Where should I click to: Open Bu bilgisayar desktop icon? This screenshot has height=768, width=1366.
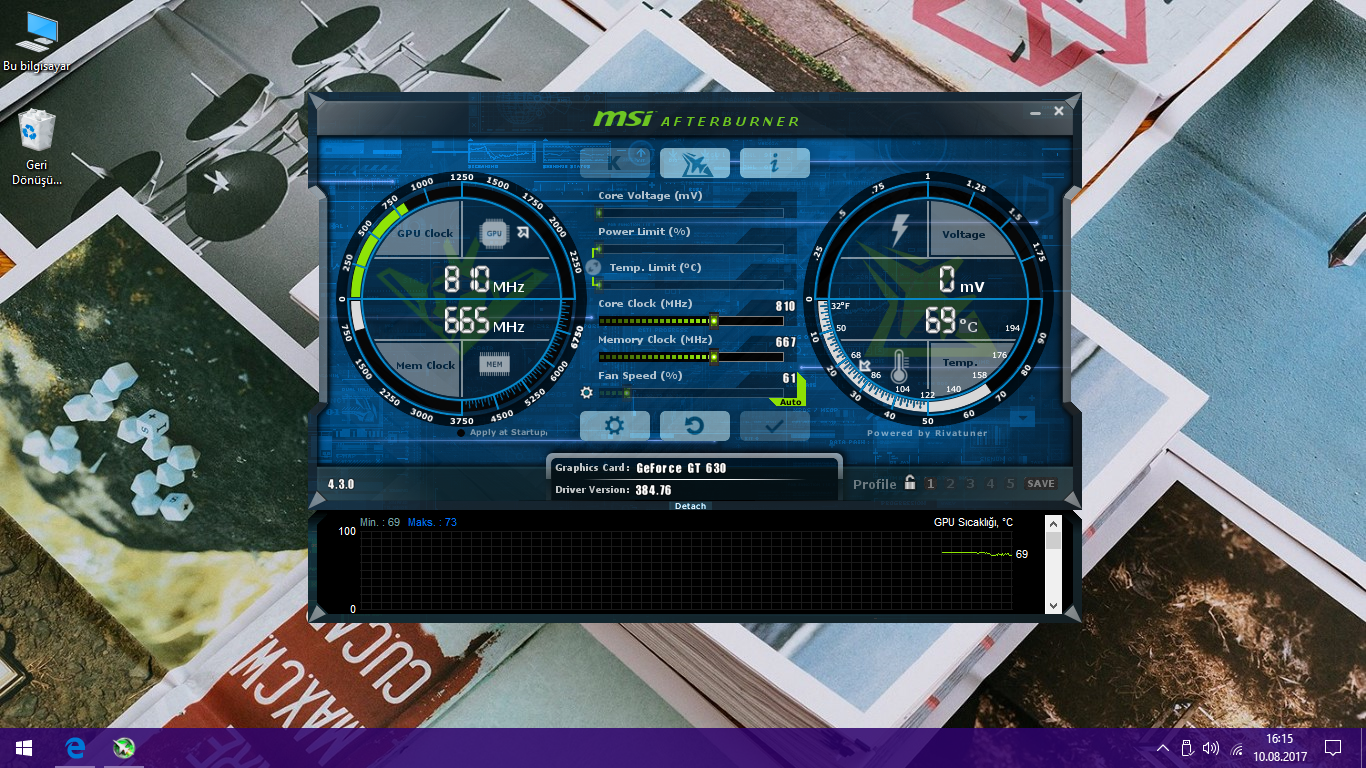point(38,44)
